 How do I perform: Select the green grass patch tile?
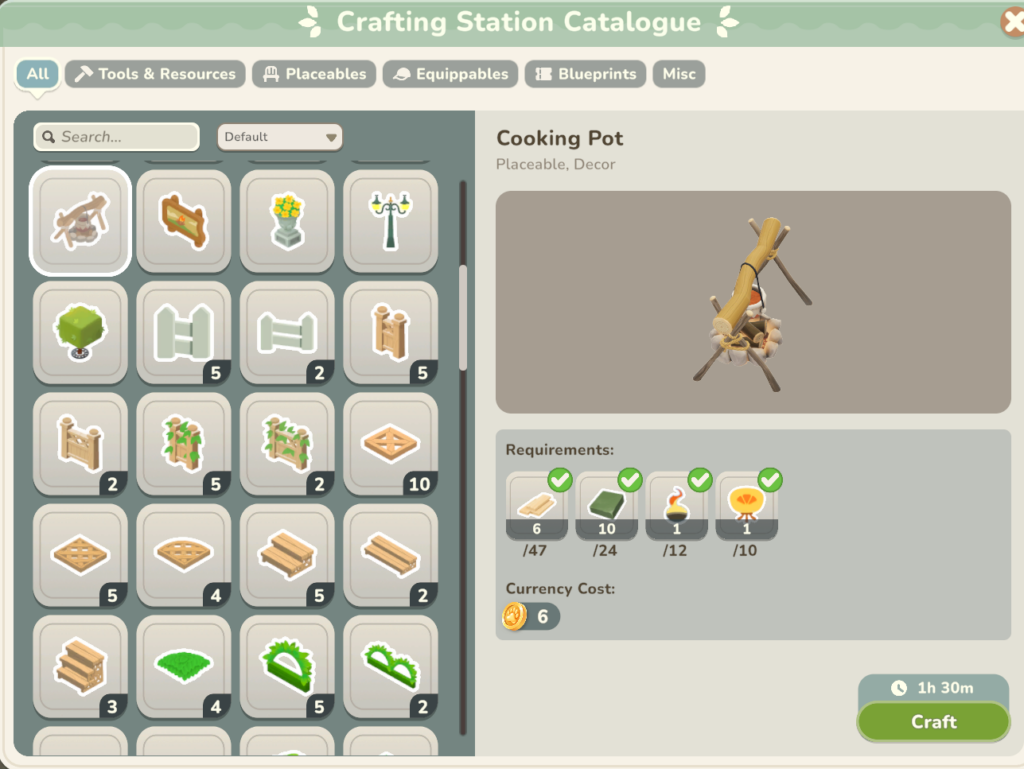184,667
